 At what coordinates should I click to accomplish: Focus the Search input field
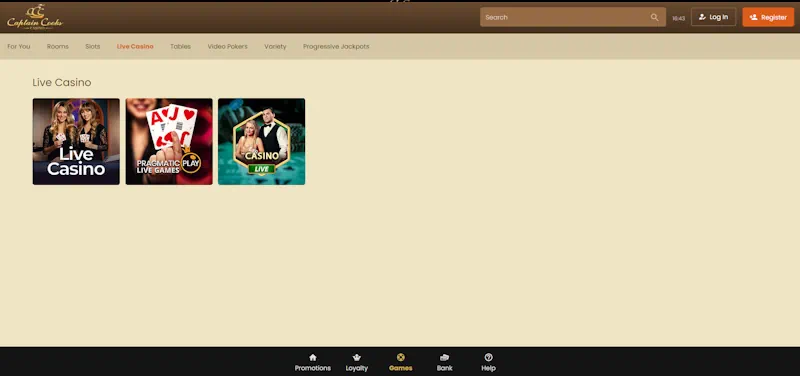point(572,17)
